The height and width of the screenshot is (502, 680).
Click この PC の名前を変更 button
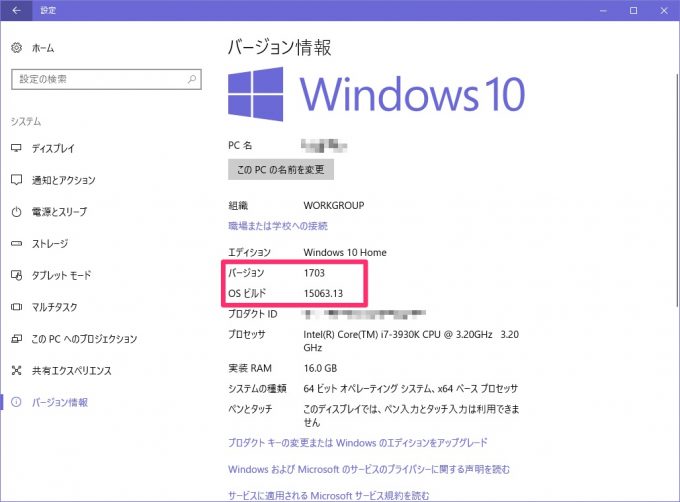tap(281, 170)
